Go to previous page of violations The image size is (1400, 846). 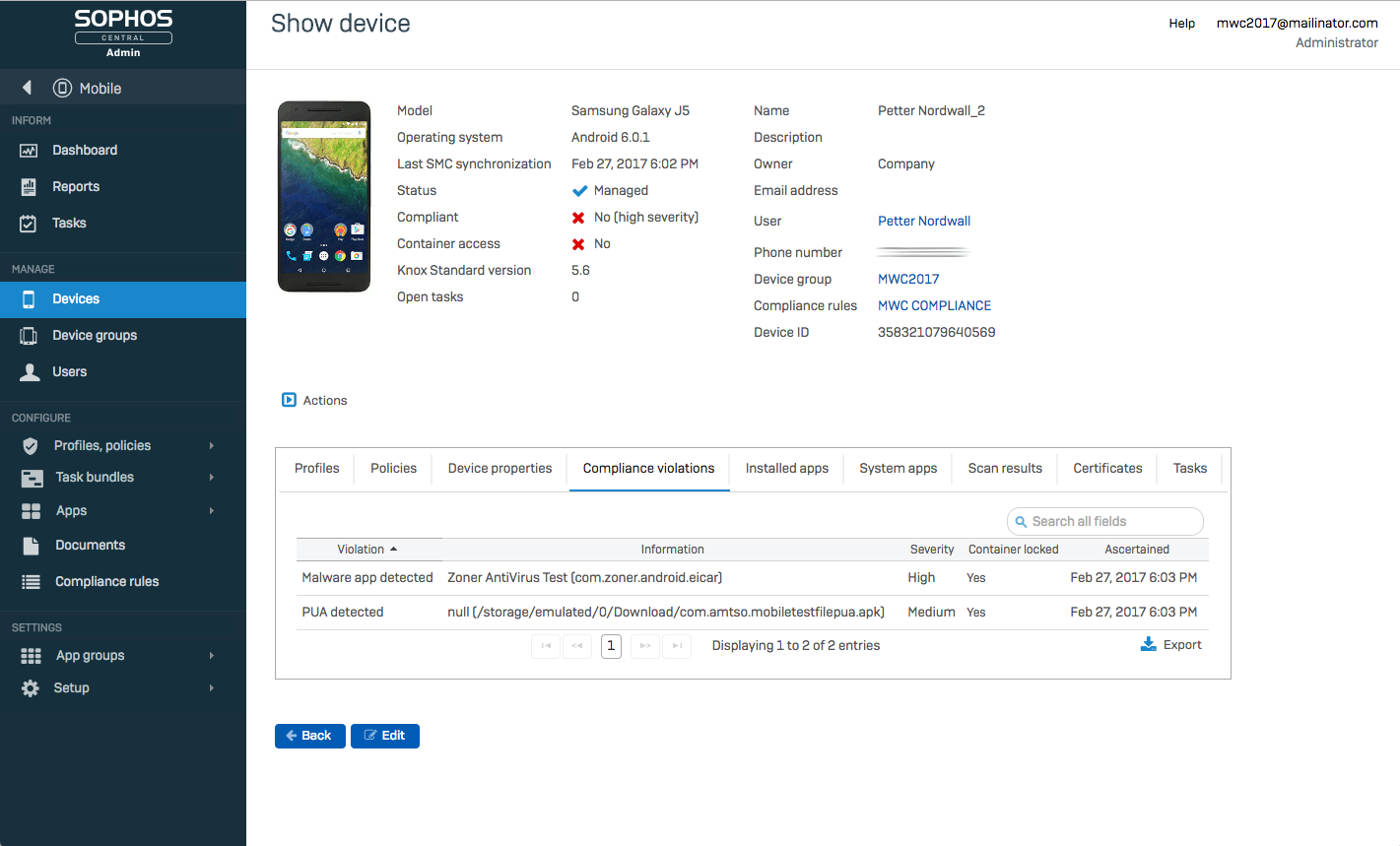577,646
